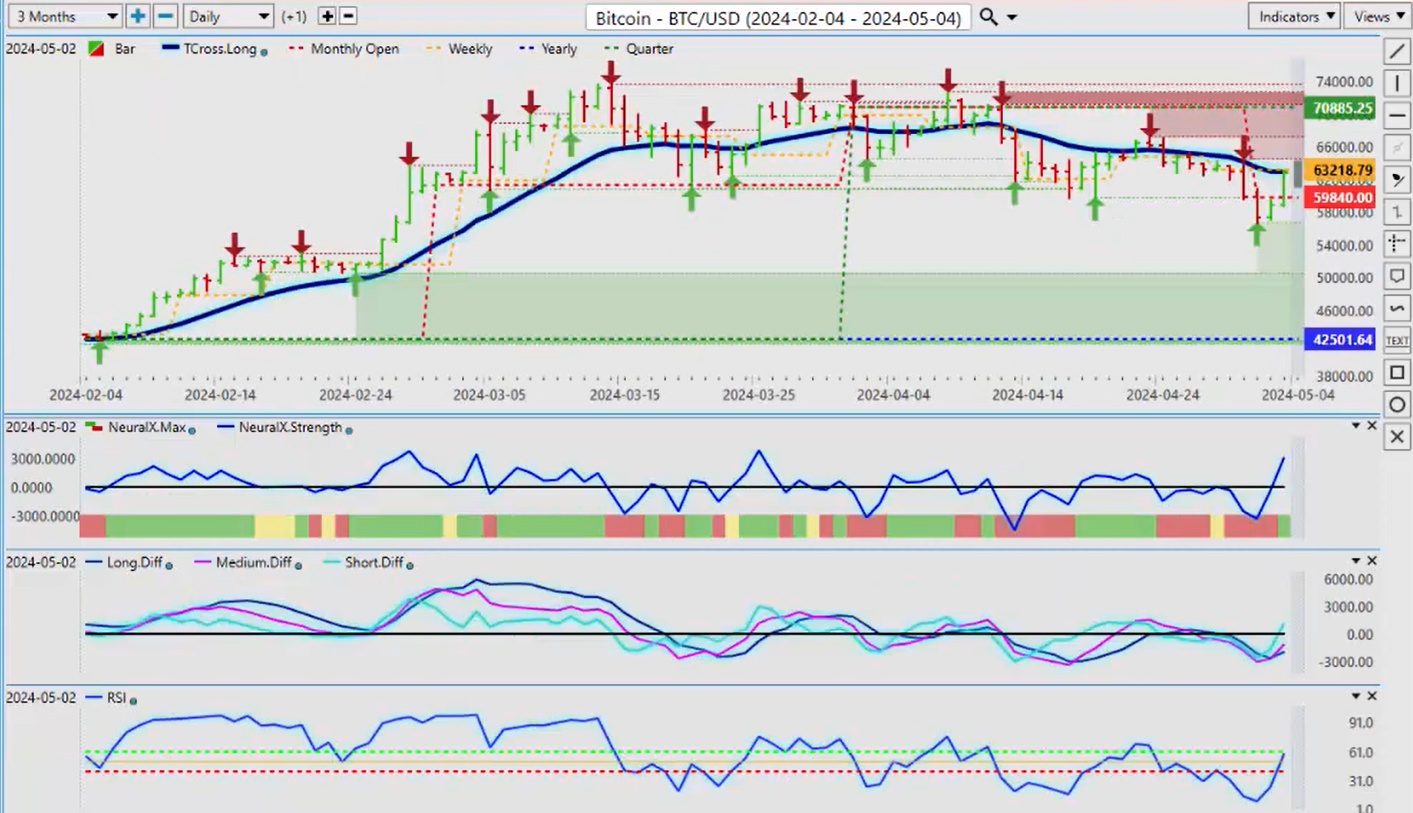Click the magnifier symbol search icon
The image size is (1413, 813).
tap(988, 17)
